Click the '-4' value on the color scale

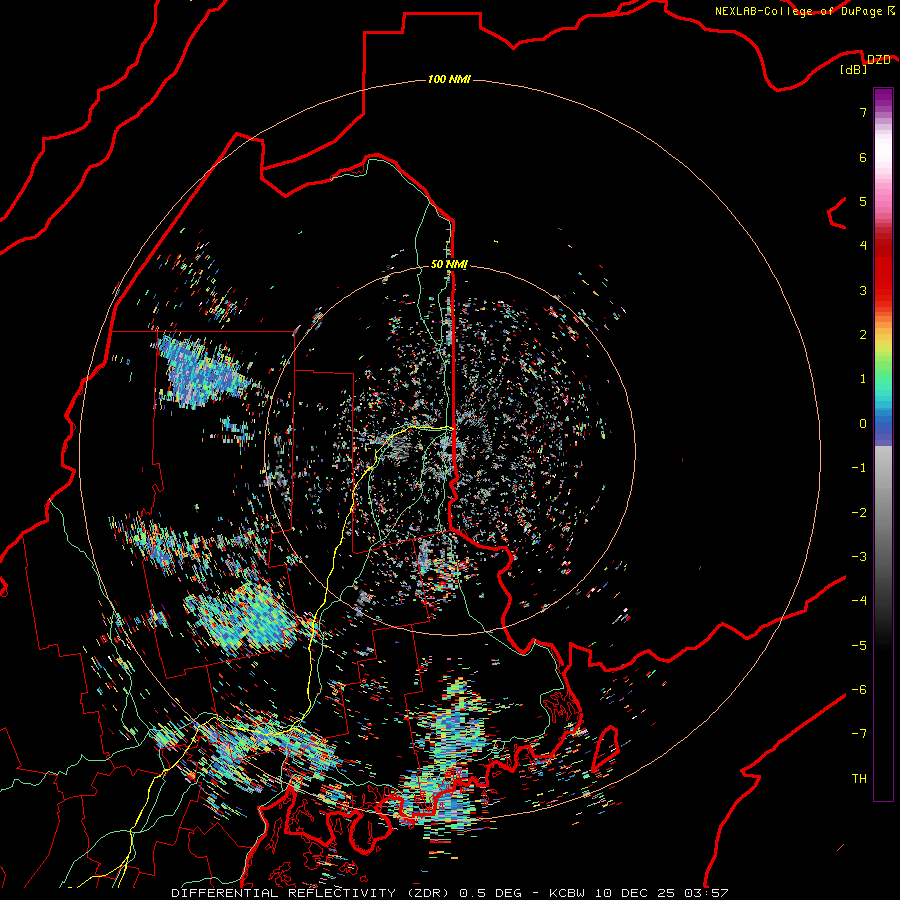(859, 601)
